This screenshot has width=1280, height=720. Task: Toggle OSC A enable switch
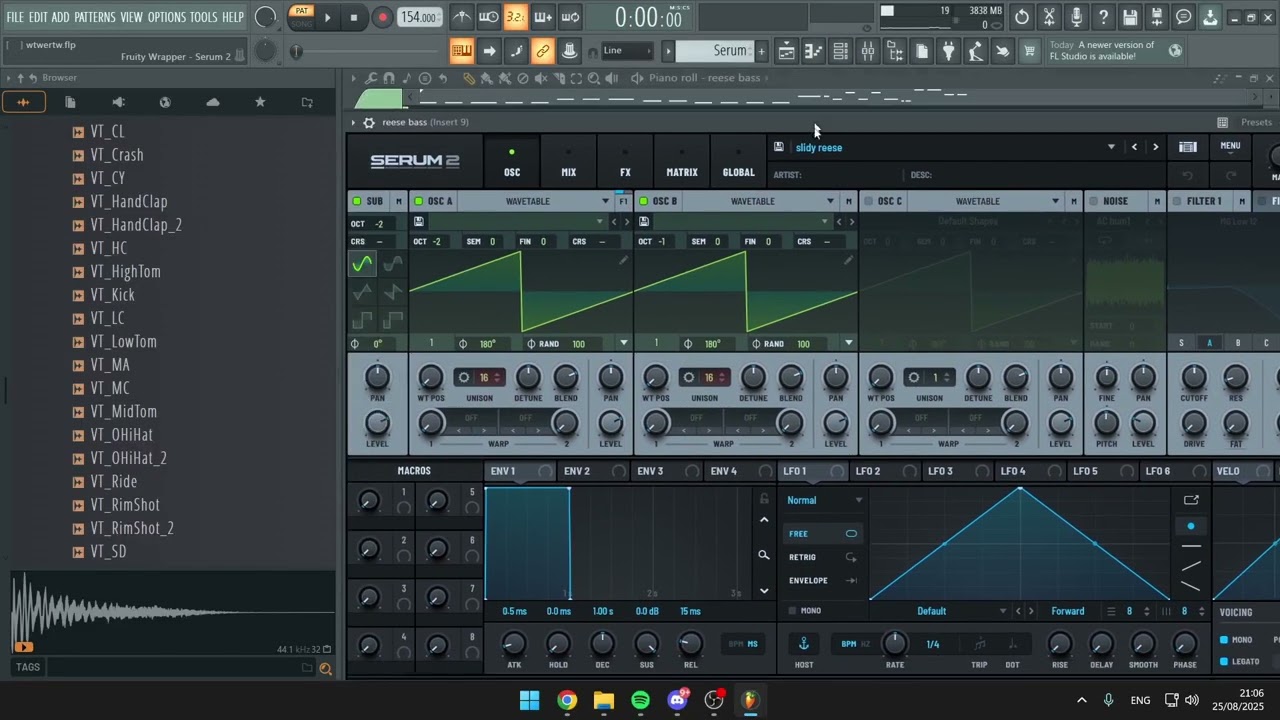[419, 201]
